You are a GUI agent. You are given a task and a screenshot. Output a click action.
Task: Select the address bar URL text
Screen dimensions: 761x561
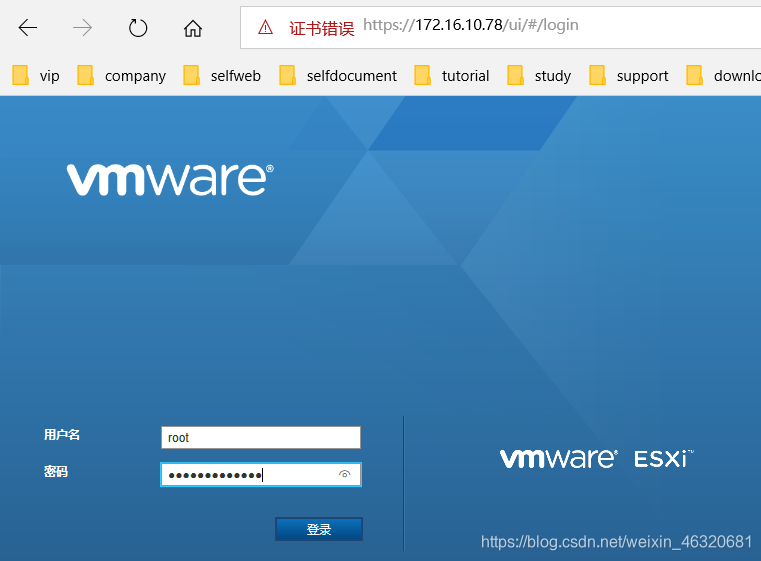point(471,25)
